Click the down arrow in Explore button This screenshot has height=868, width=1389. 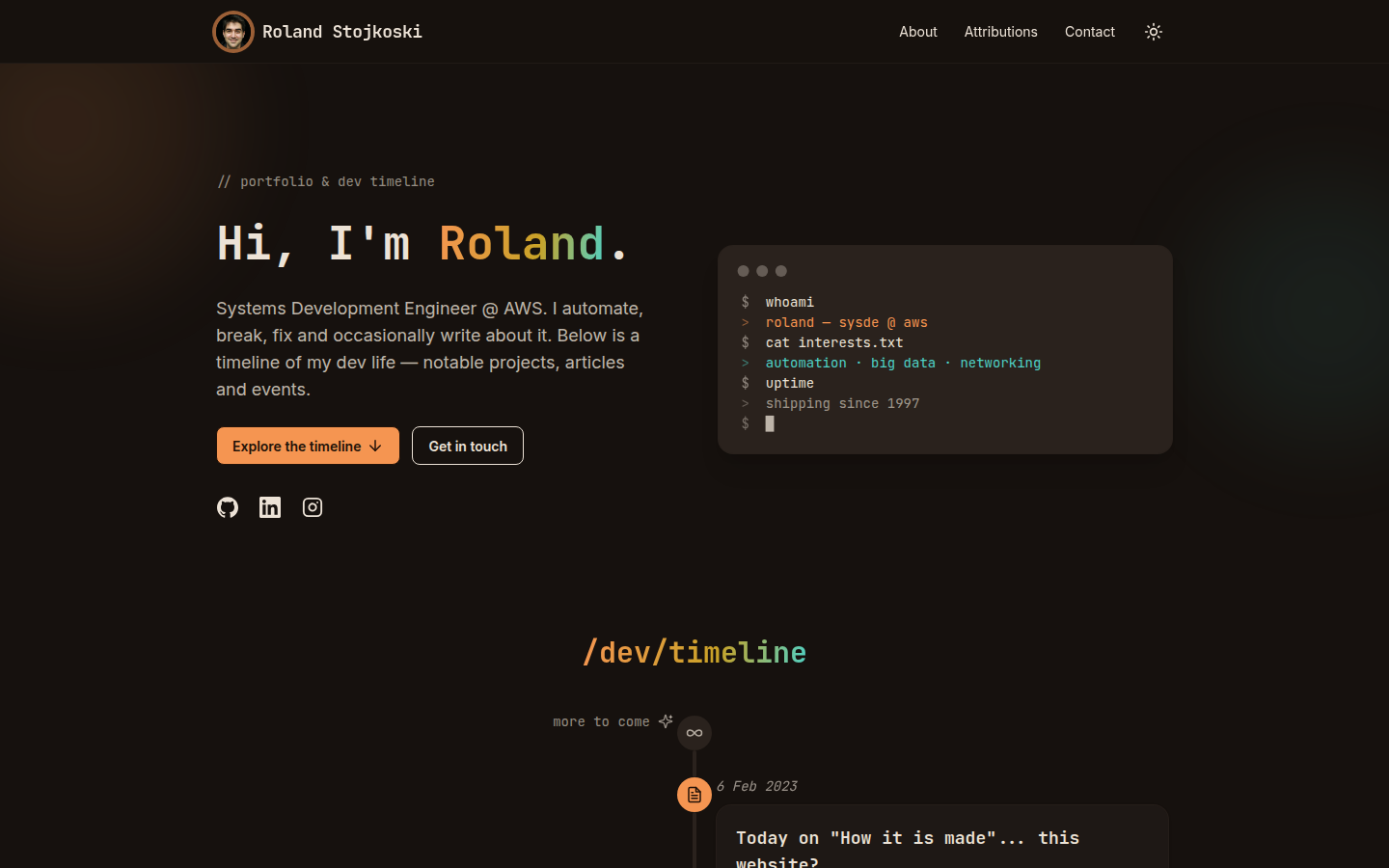coord(375,446)
